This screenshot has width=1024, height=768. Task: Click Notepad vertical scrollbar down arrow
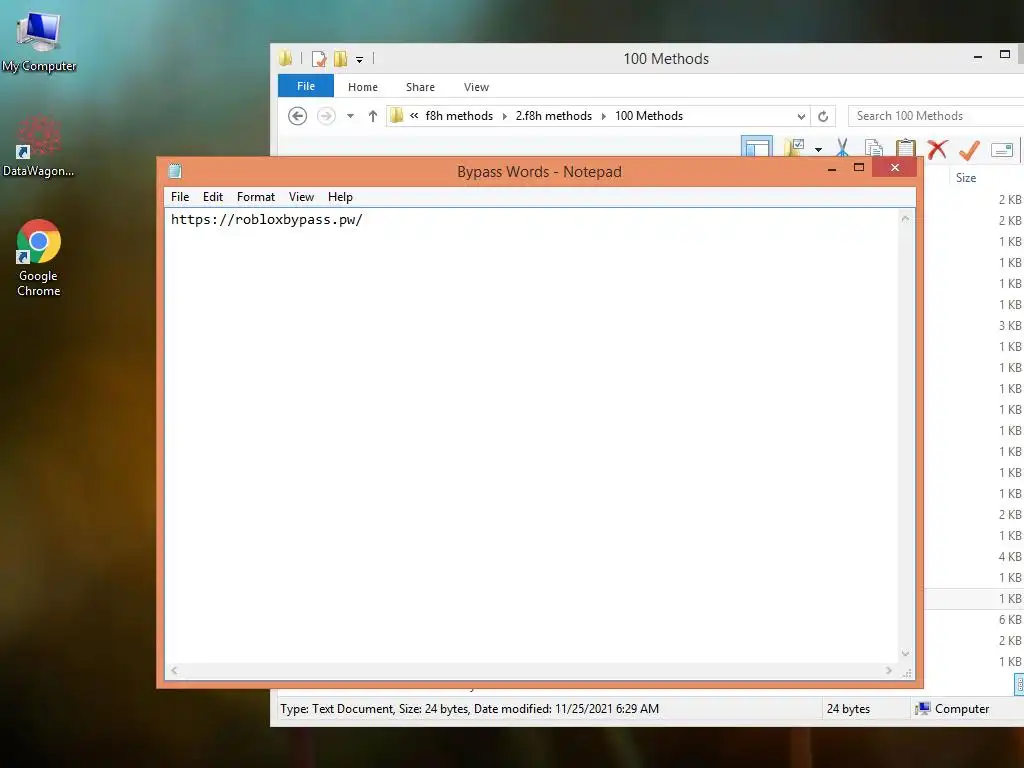(905, 654)
